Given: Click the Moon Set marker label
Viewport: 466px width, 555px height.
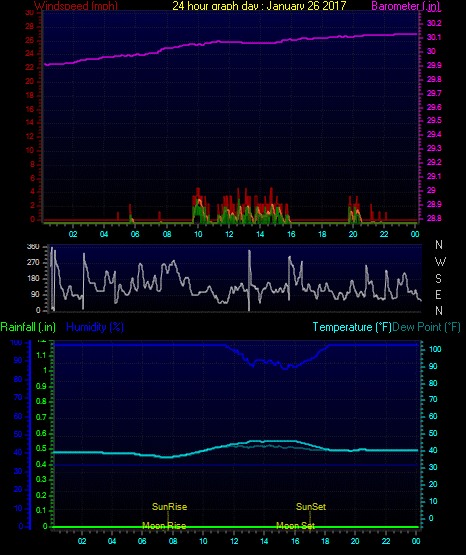Looking at the screenshot, I should coord(295,526).
